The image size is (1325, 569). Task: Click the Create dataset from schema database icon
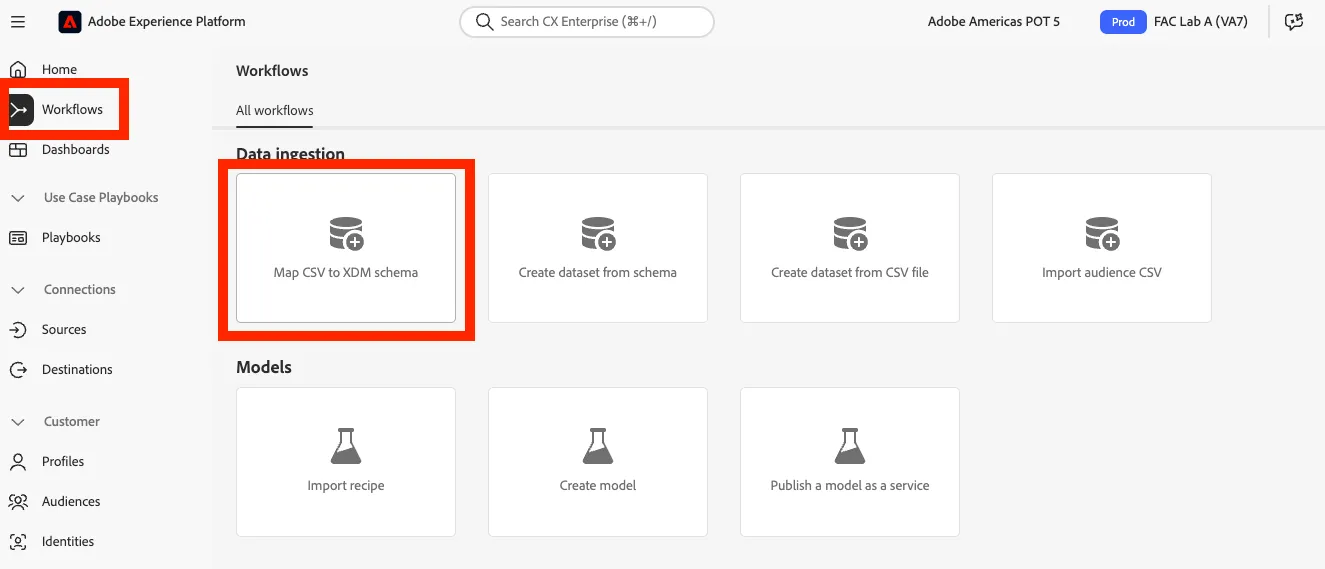pyautogui.click(x=598, y=234)
